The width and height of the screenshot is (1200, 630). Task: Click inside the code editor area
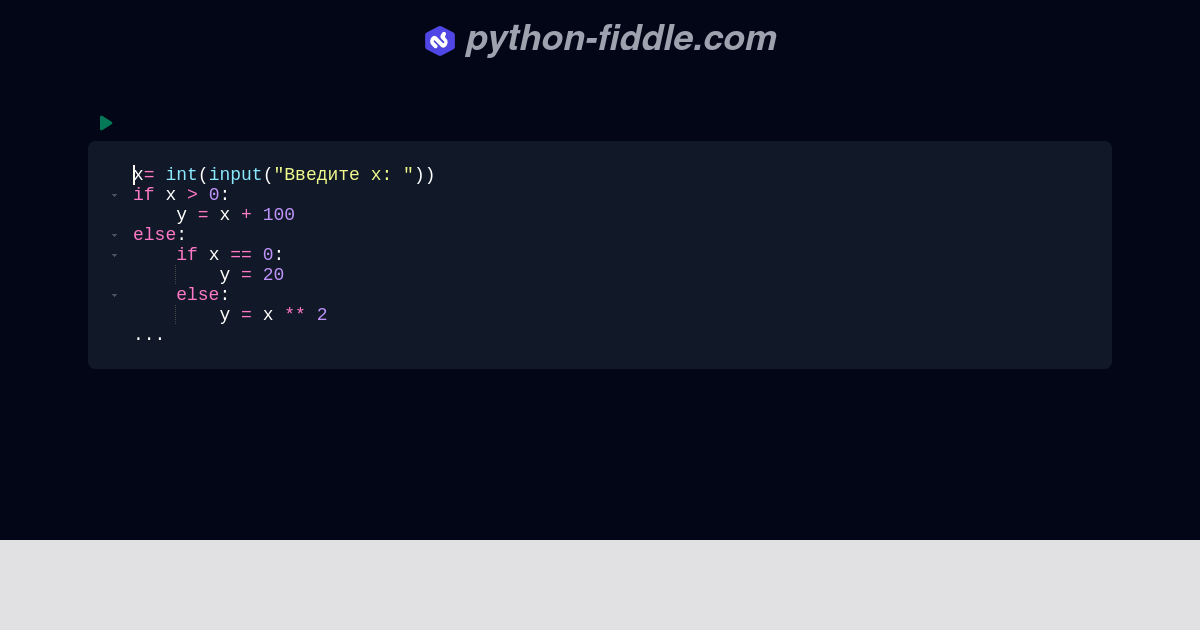[x=600, y=255]
